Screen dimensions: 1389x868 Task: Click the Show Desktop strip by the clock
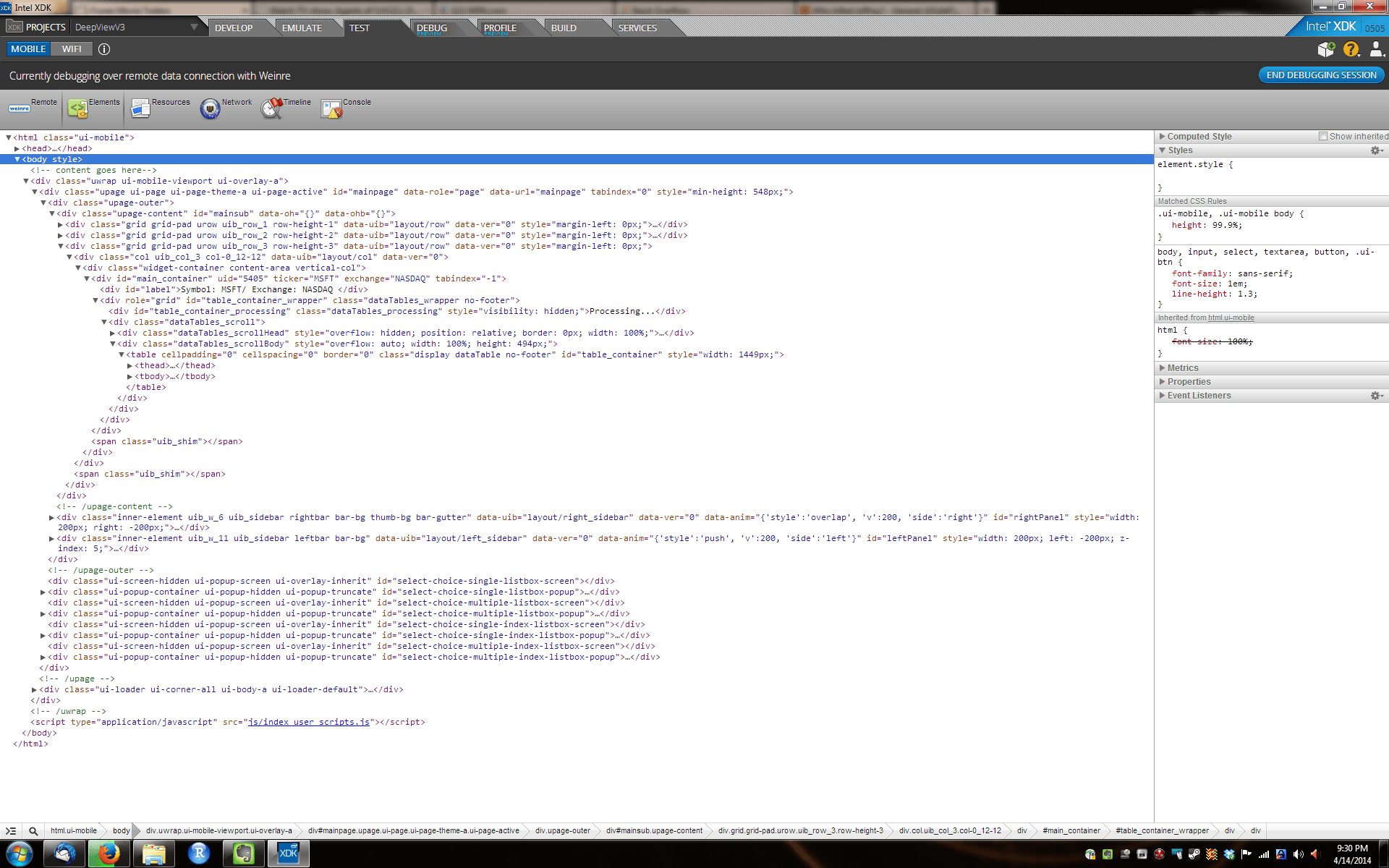[x=1383, y=854]
